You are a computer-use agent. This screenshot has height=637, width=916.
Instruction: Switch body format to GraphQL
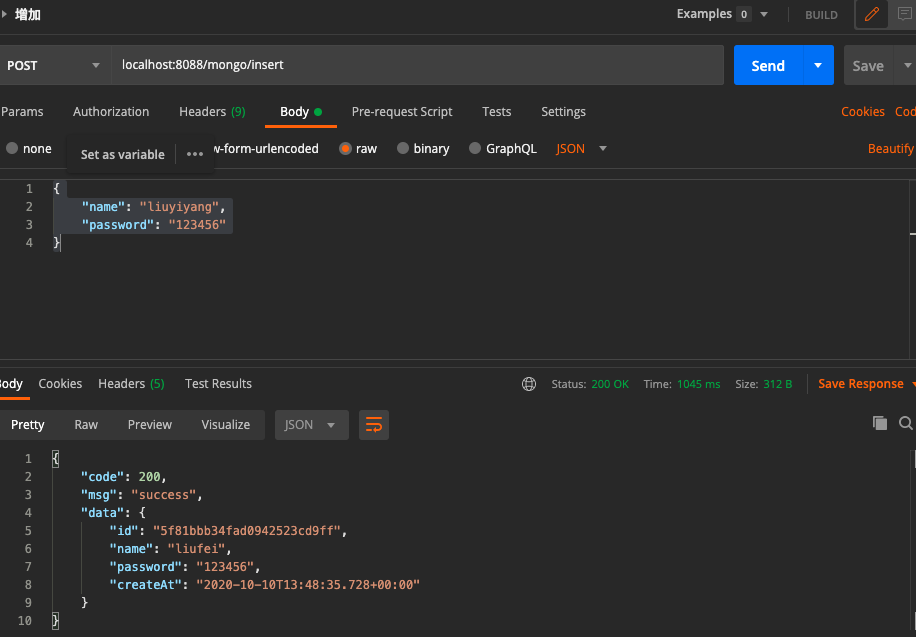pyautogui.click(x=503, y=148)
